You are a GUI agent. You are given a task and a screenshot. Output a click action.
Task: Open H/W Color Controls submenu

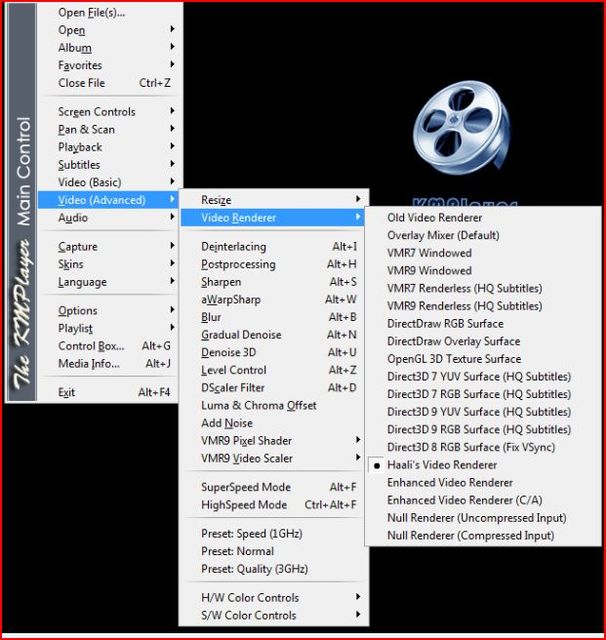273,598
